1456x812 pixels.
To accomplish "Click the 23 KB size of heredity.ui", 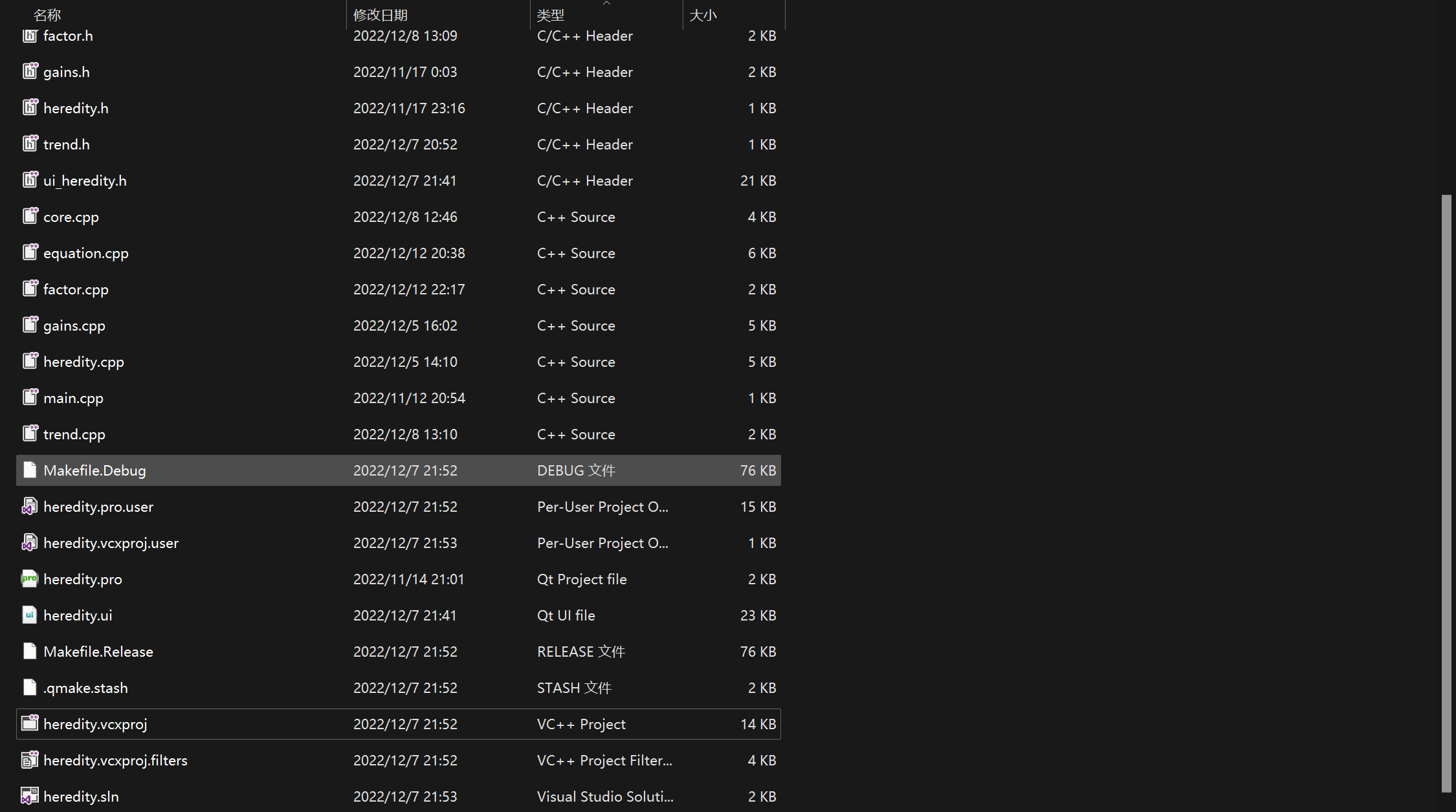I will (x=758, y=615).
